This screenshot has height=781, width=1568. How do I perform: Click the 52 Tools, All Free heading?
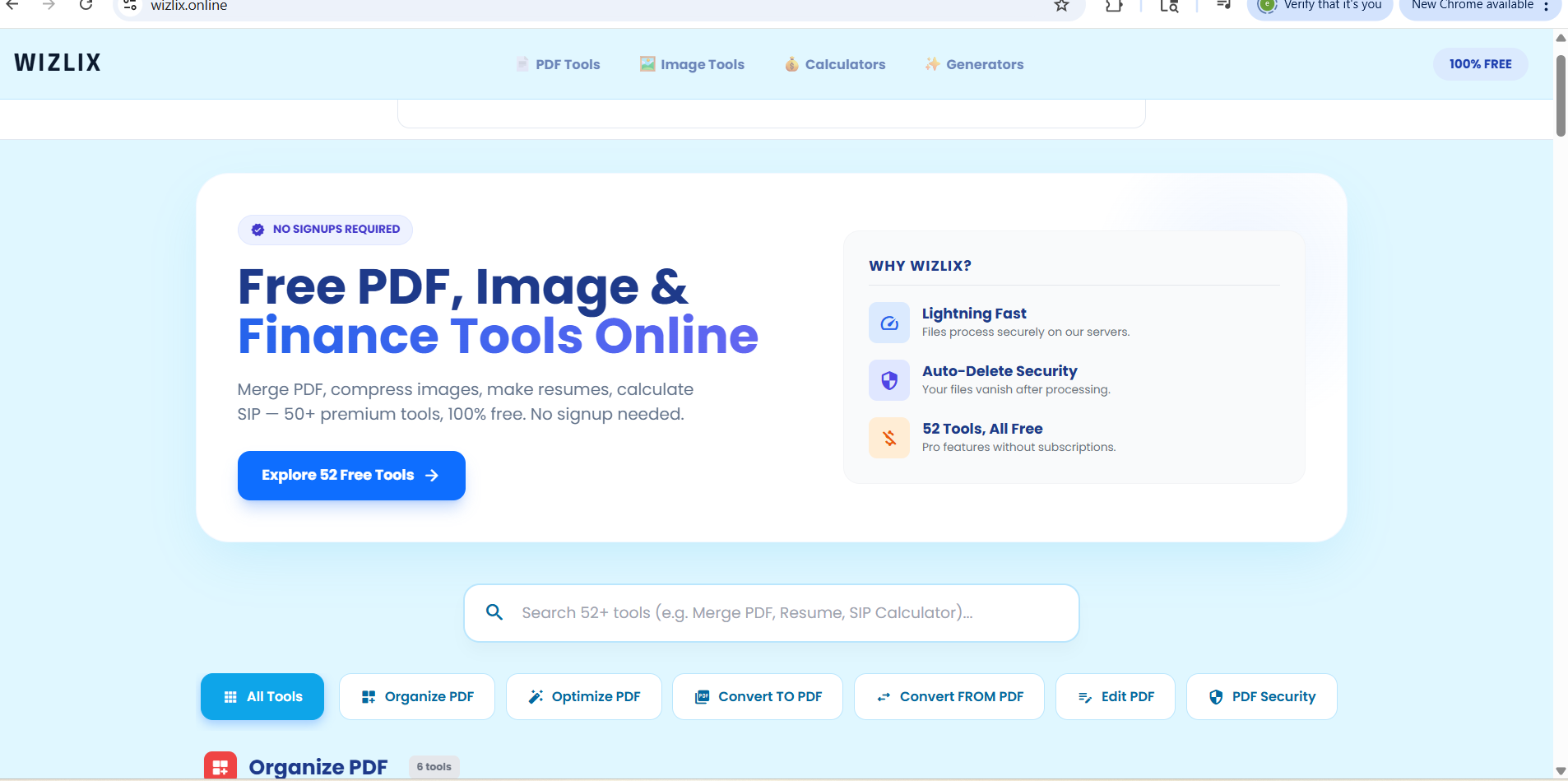point(982,429)
